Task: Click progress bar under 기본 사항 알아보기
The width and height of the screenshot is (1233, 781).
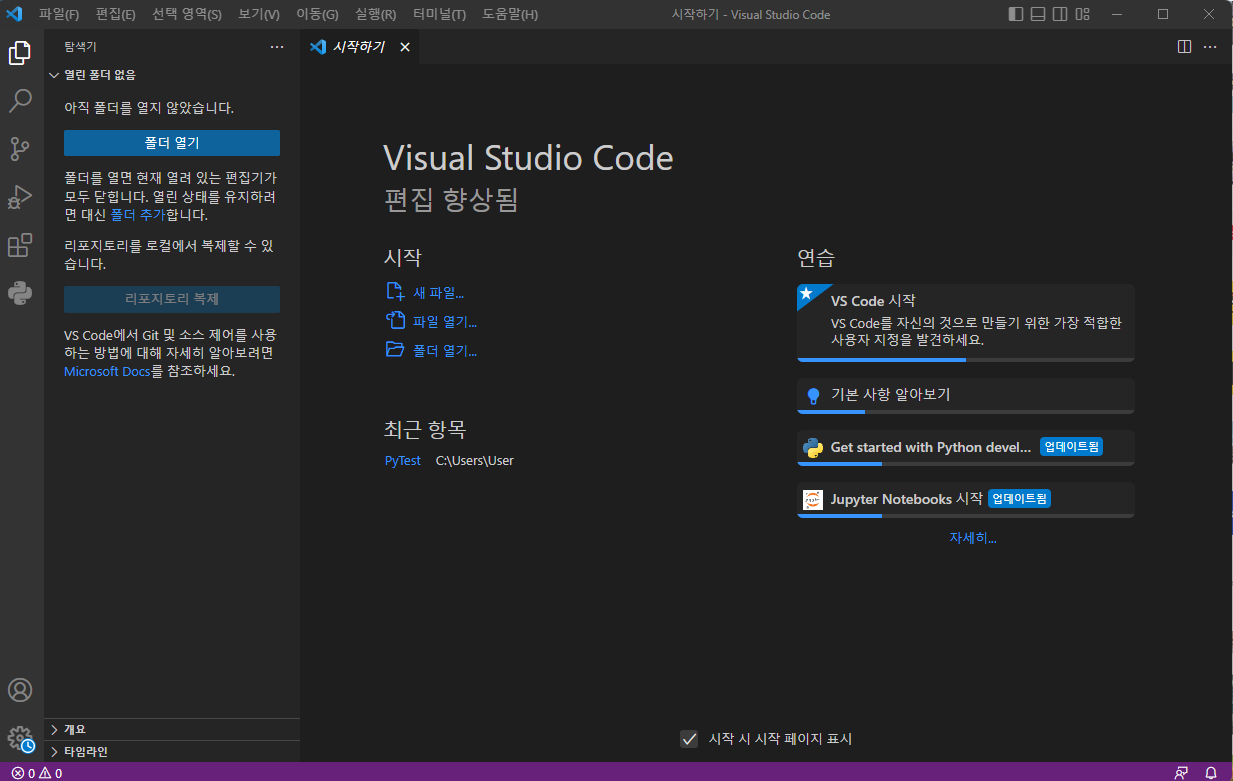Action: click(966, 411)
